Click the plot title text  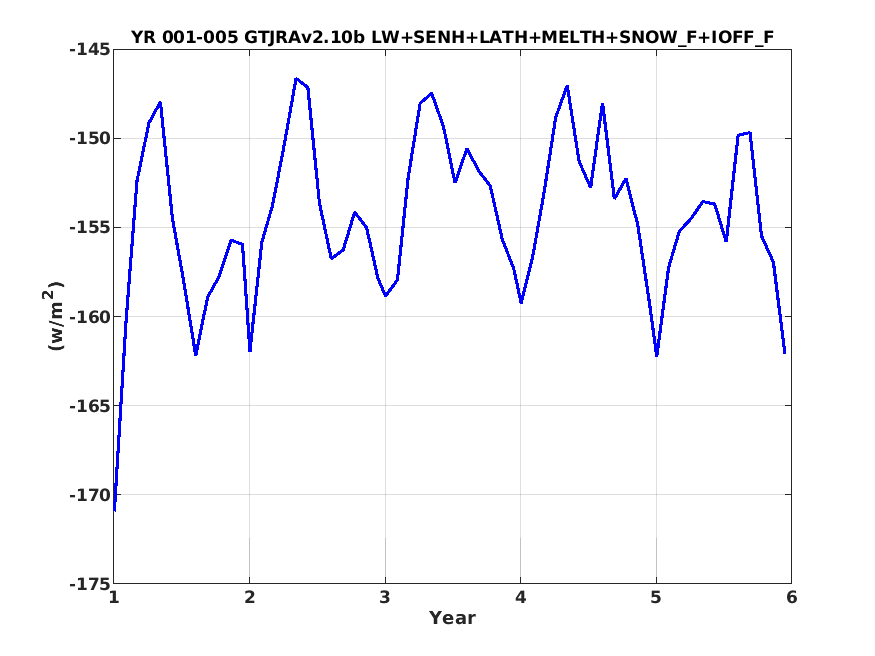click(x=452, y=37)
